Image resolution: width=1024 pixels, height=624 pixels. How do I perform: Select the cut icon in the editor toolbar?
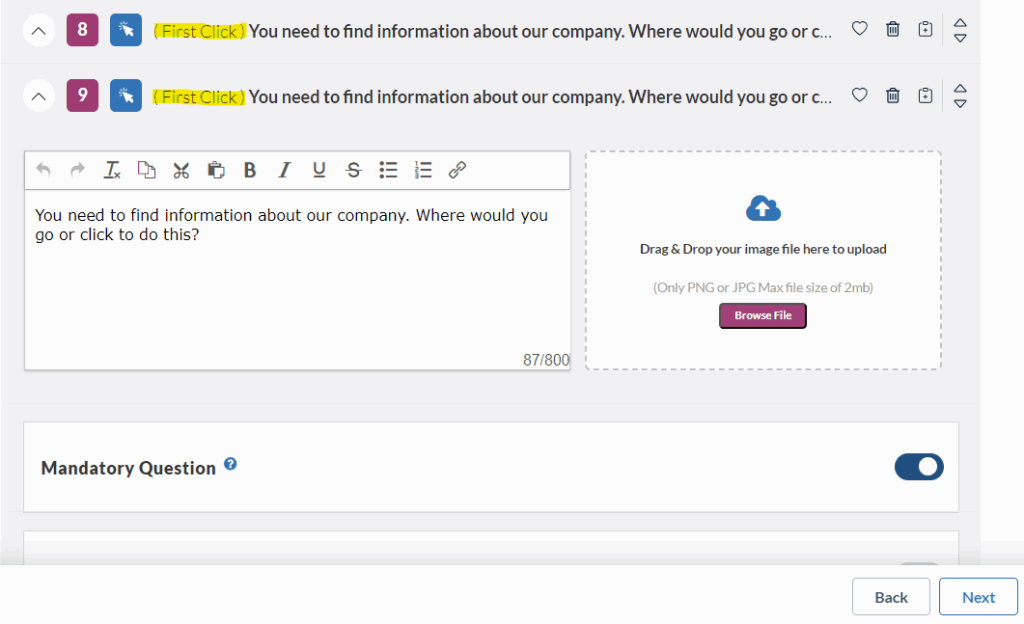click(x=181, y=169)
